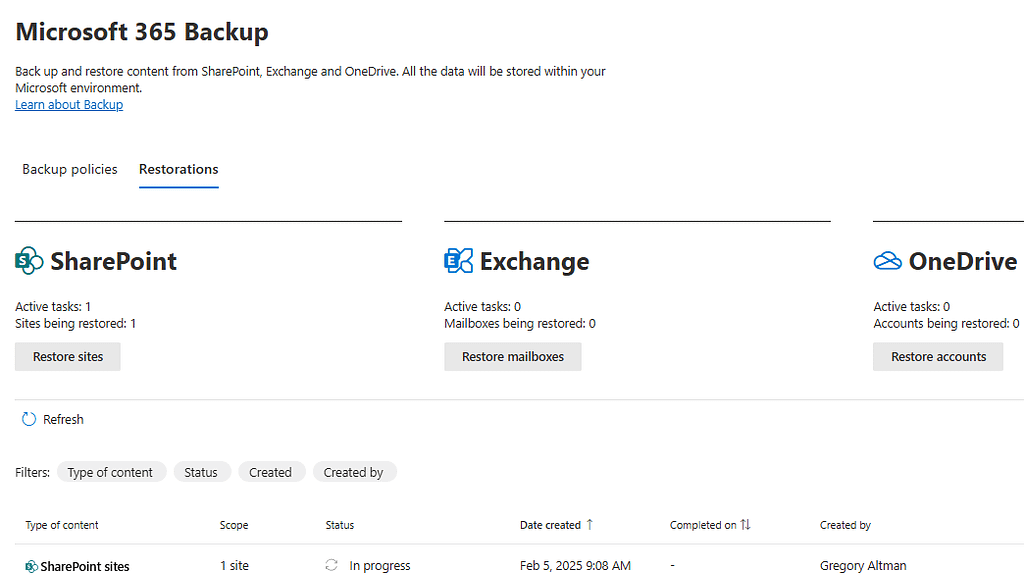Click the Date created column header text
Viewport: 1024px width, 577px height.
pos(550,525)
